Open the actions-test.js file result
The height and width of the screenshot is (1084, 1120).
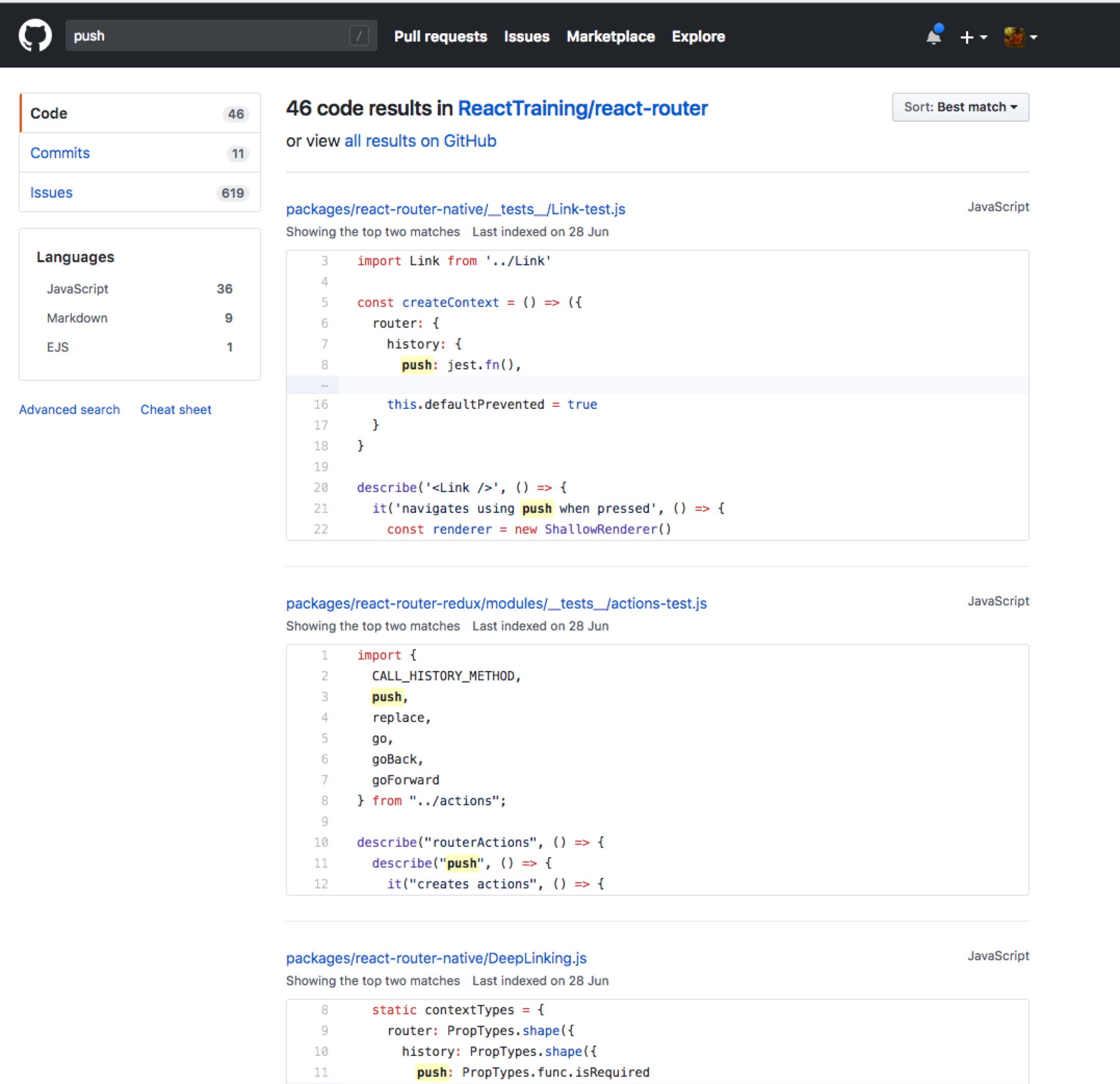(496, 603)
